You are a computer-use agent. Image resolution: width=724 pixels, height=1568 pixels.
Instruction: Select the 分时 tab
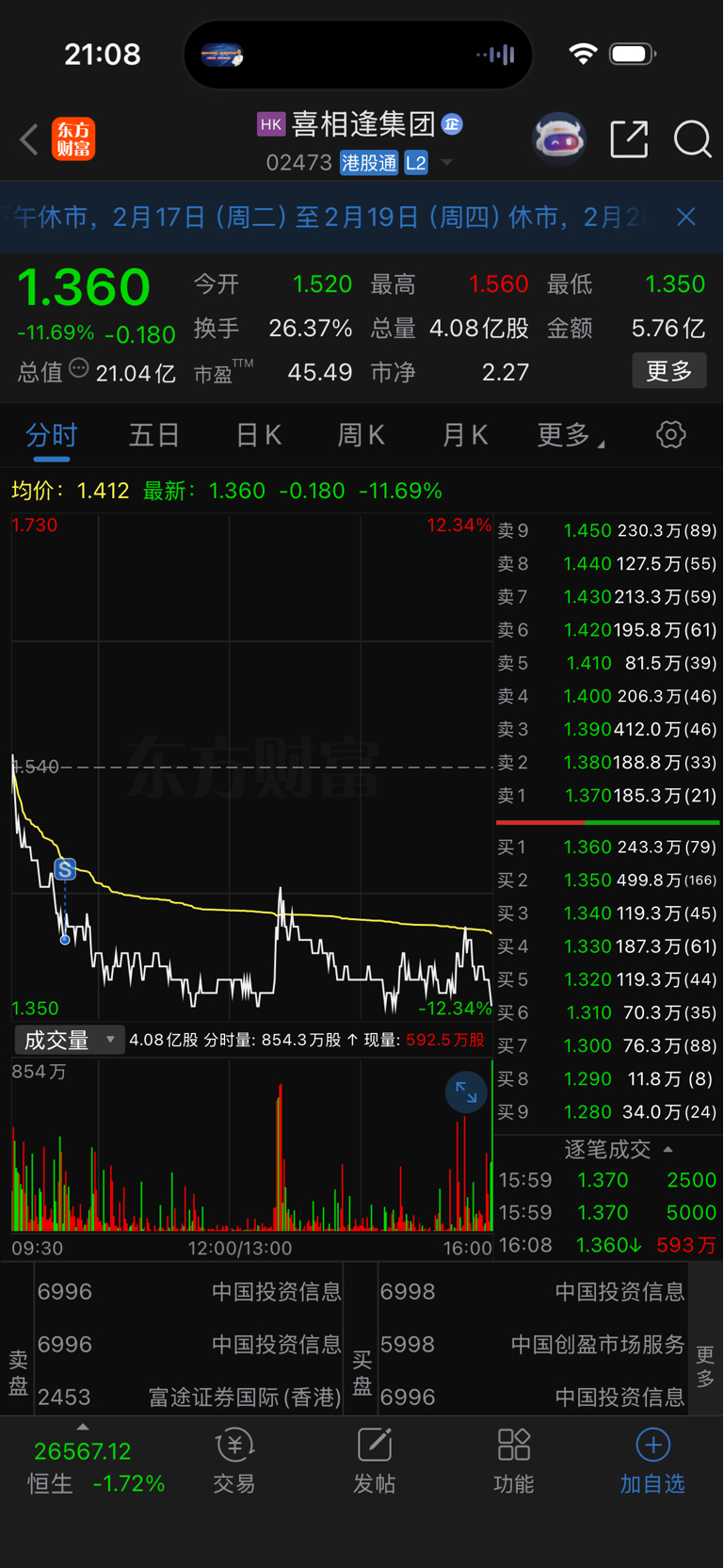tap(52, 435)
